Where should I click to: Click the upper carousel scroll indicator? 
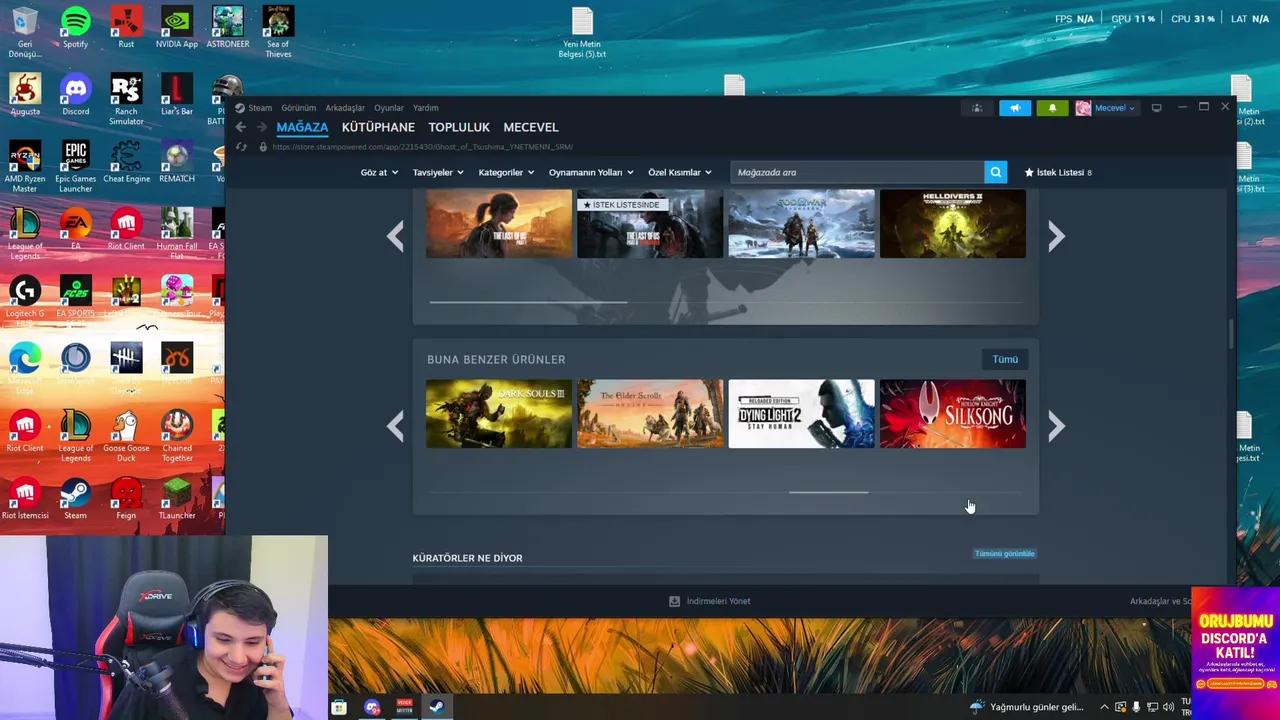(528, 301)
